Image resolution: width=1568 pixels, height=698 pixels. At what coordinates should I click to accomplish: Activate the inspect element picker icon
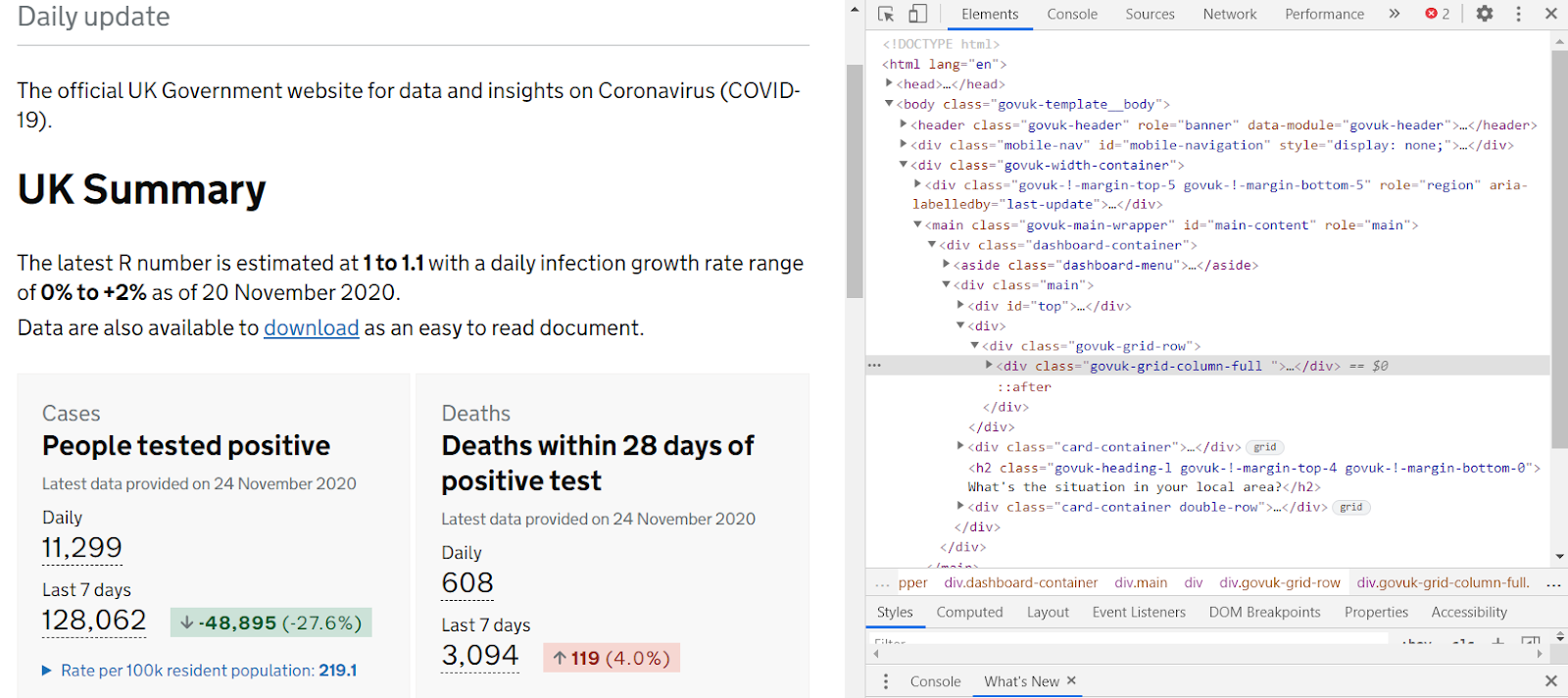886,14
